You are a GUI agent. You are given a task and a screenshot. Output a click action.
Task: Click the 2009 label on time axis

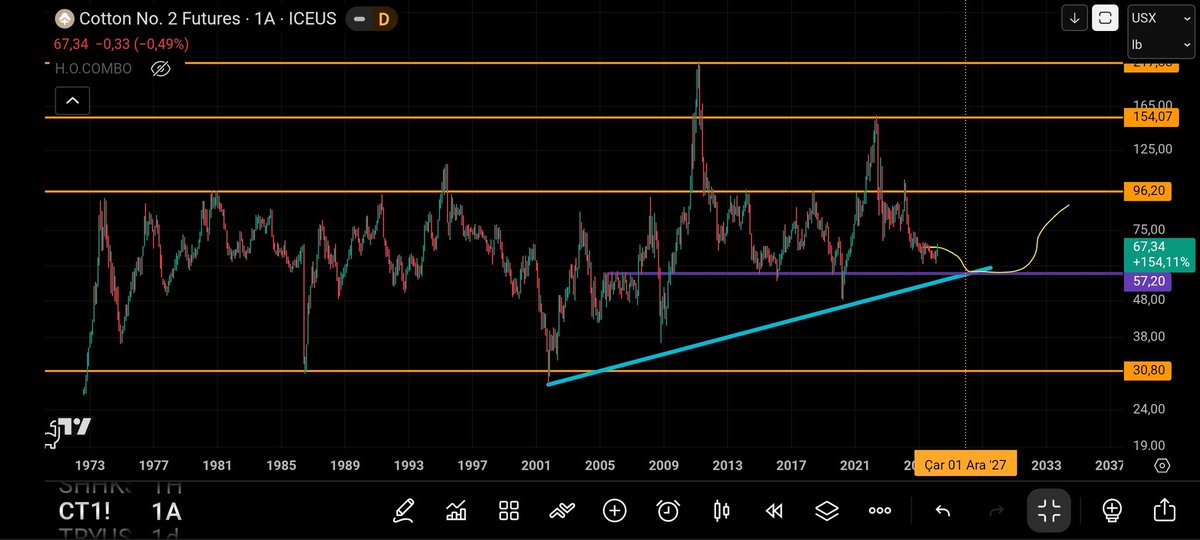[664, 466]
